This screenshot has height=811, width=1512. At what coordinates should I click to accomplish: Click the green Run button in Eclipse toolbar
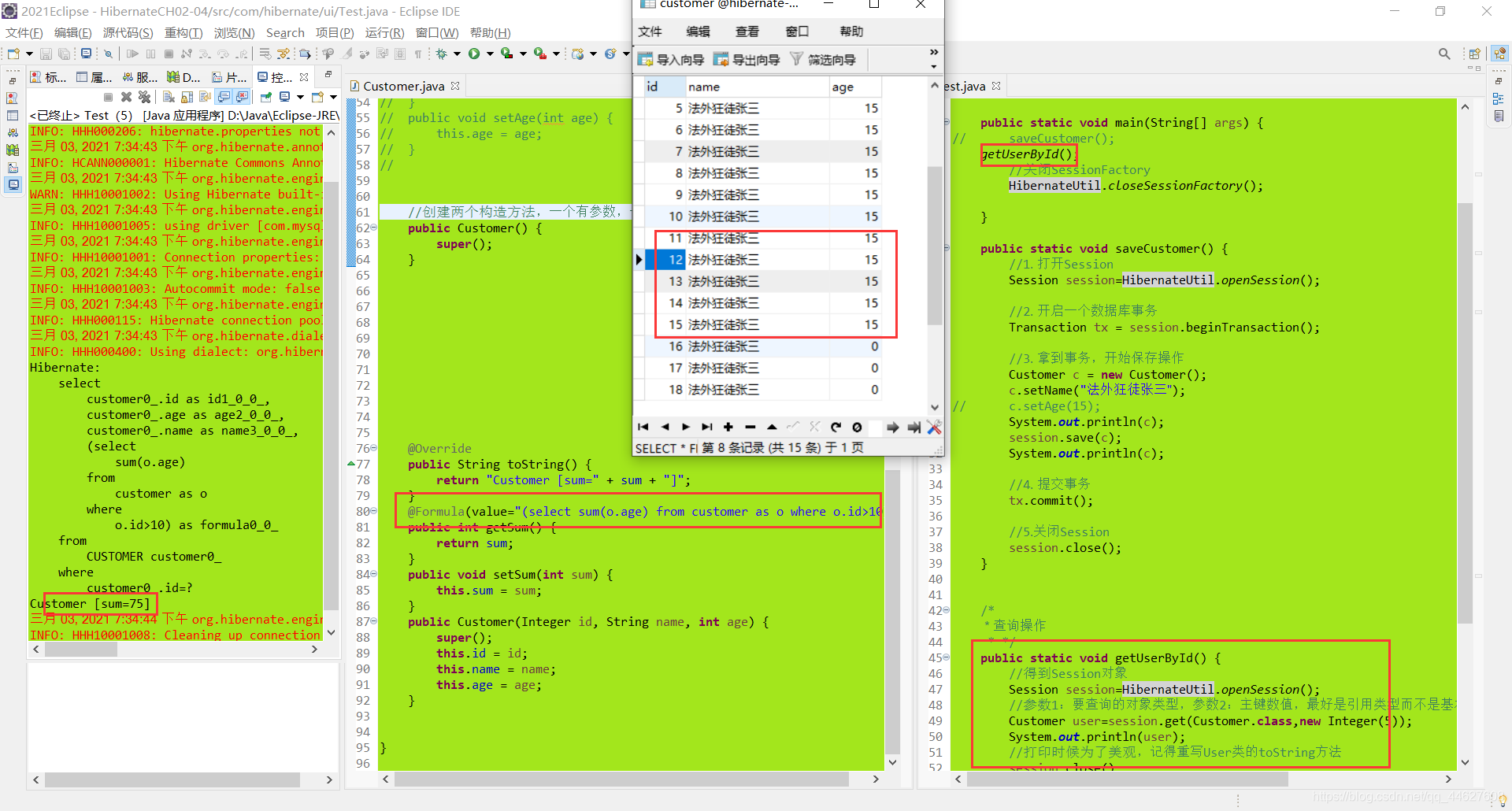tap(474, 54)
